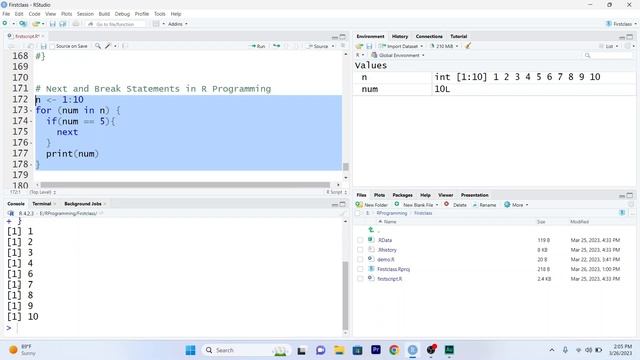
Task: Check the box next to .Rhistory
Action: pyautogui.click(x=360, y=250)
